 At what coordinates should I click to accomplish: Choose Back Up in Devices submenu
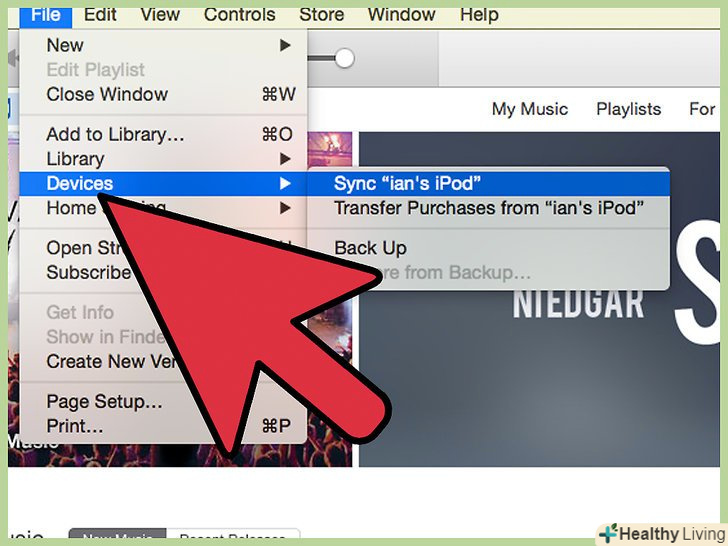pos(488,248)
